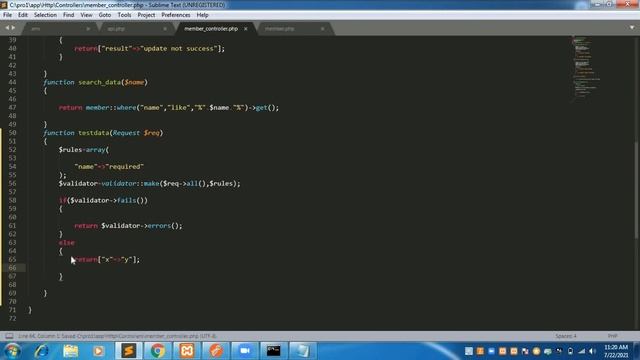The height and width of the screenshot is (360, 640).
Task: Open the tab list dropdown arrow
Action: (632, 28)
